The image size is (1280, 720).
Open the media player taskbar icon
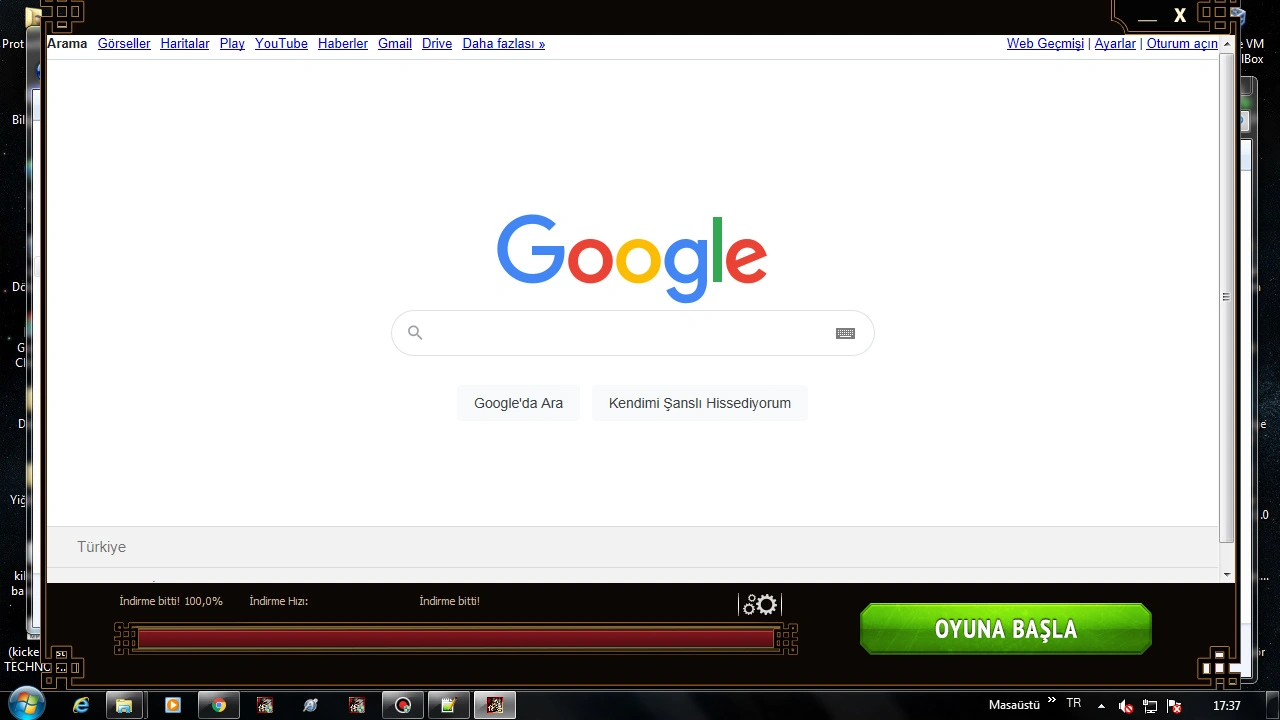point(172,705)
